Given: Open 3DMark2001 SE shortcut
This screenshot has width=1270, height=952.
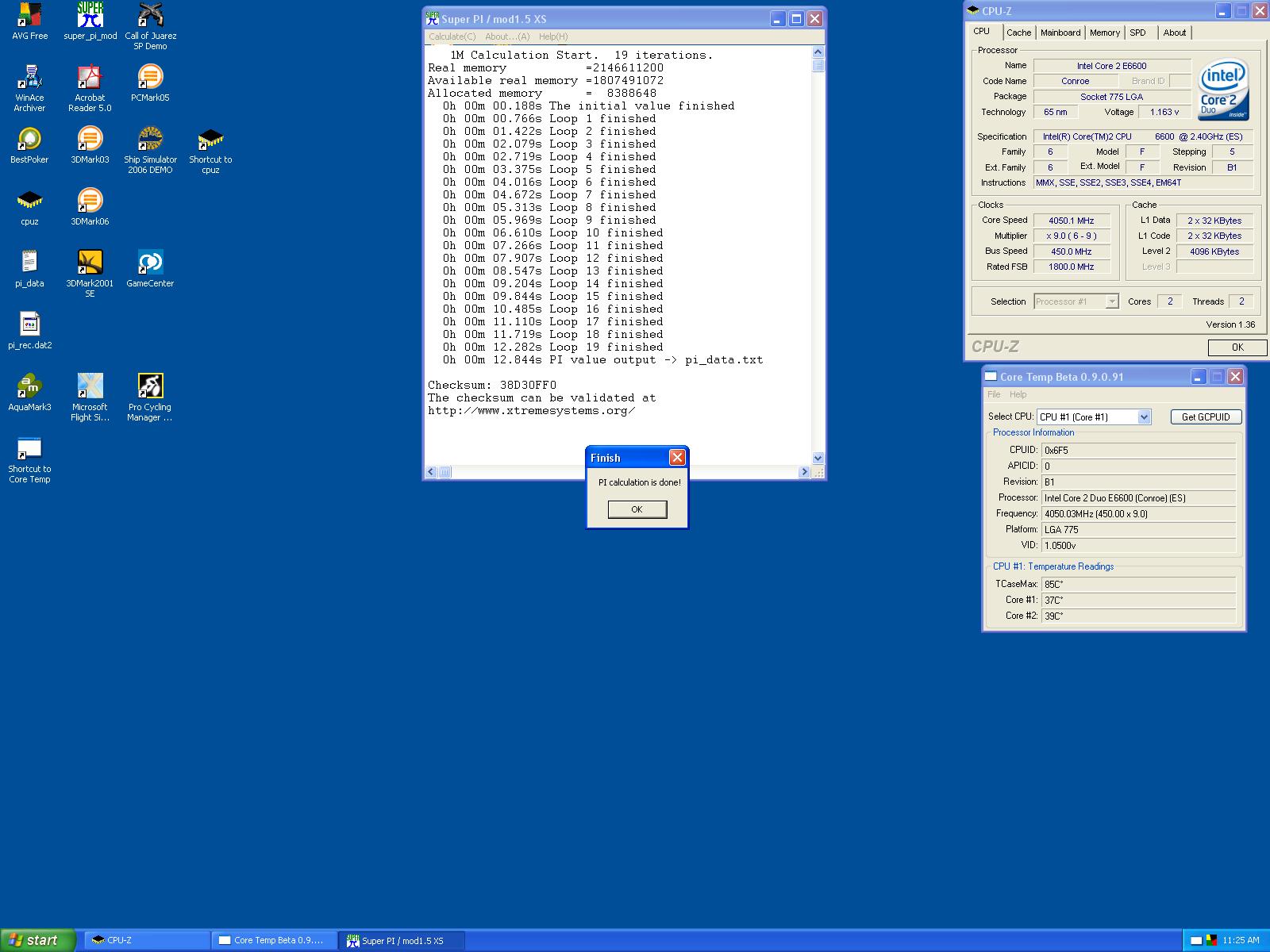Looking at the screenshot, I should point(90,274).
